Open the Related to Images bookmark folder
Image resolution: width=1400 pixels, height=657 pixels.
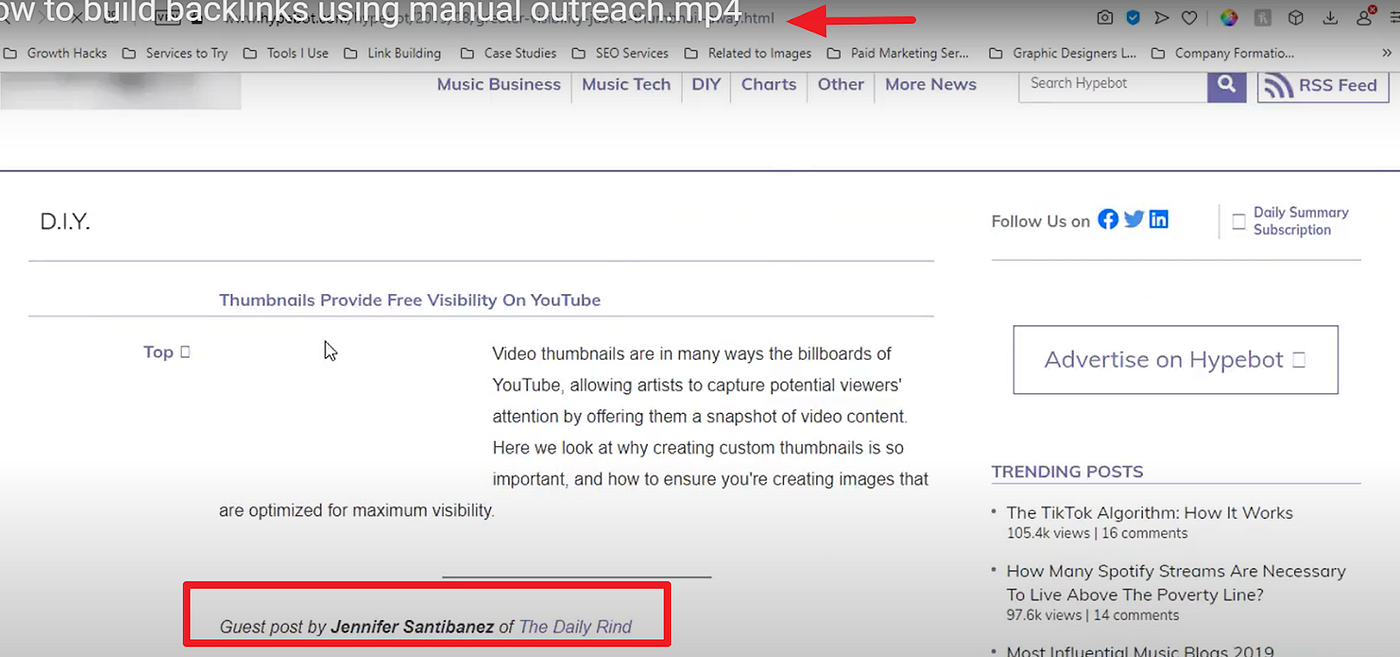click(x=748, y=53)
